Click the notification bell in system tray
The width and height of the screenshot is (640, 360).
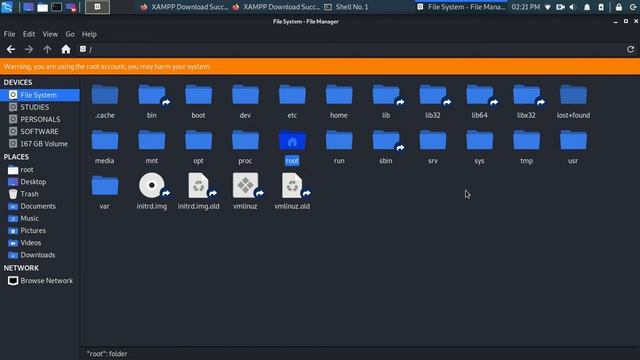pos(587,7)
